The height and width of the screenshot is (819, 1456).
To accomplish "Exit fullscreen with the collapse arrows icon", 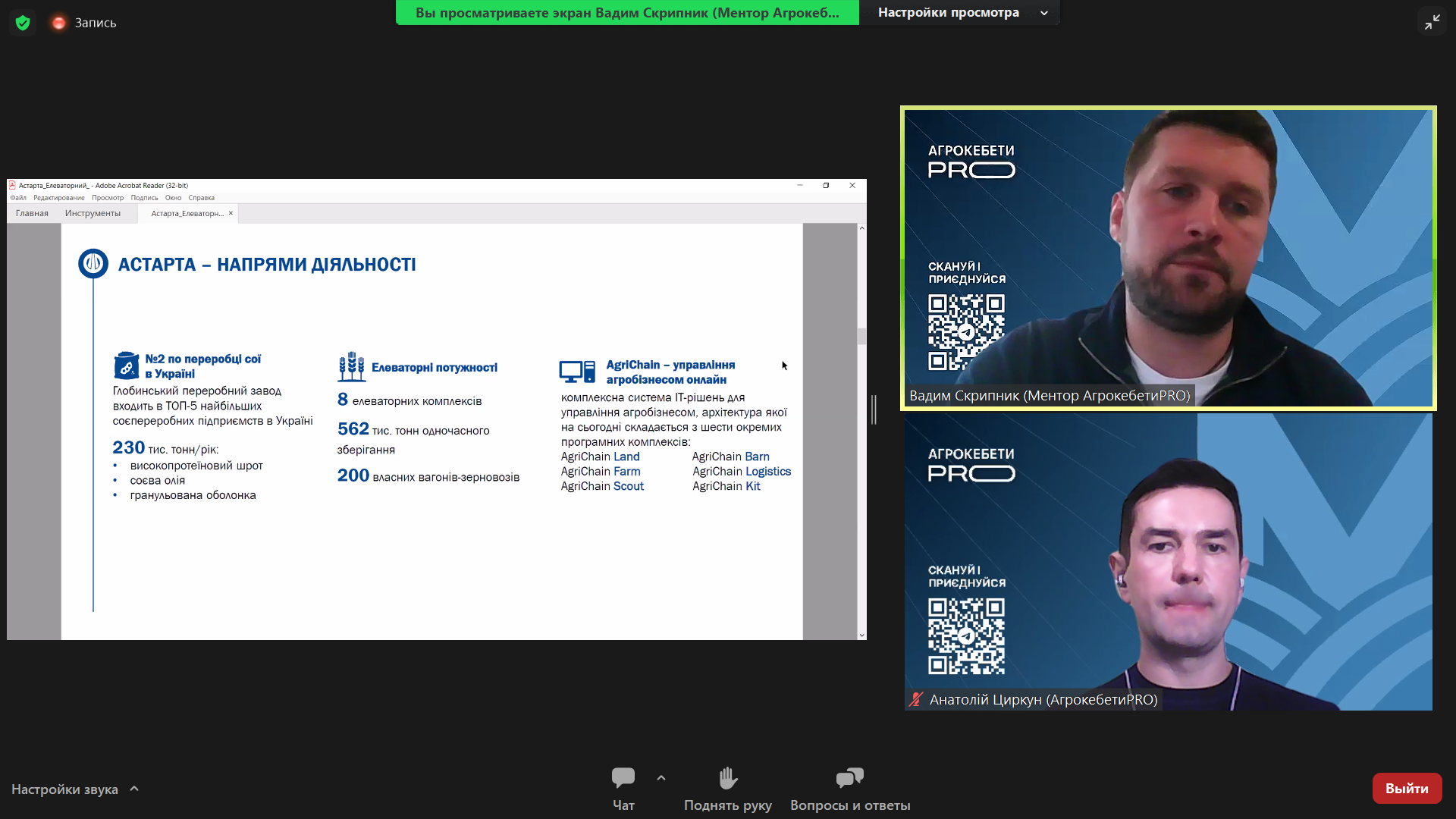I will click(x=1432, y=22).
